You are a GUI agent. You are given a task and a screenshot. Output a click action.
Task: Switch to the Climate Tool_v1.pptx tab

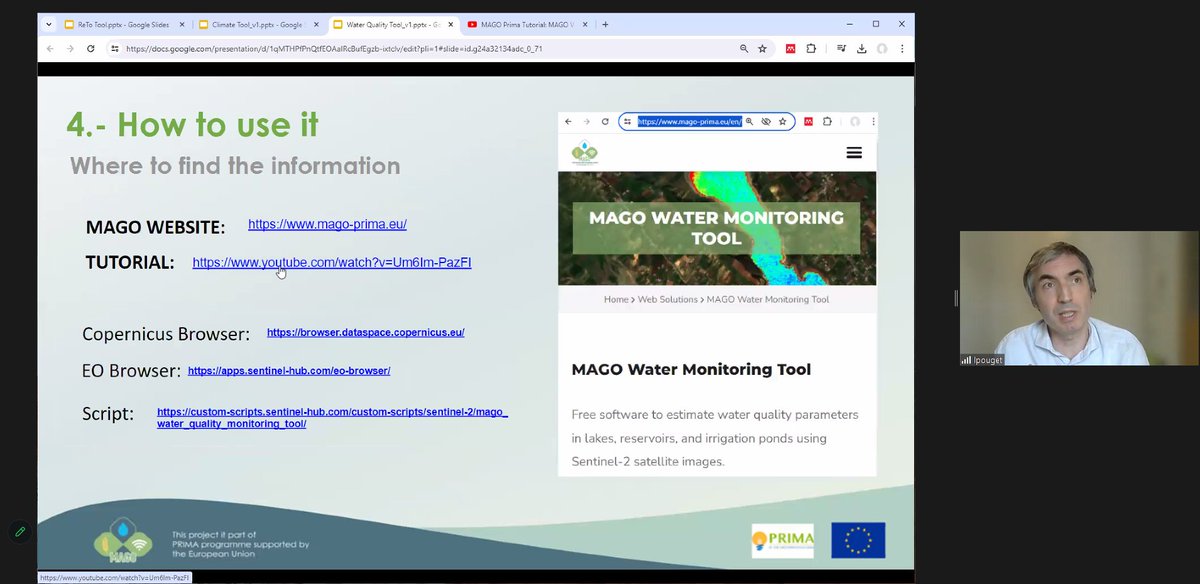tap(259, 24)
